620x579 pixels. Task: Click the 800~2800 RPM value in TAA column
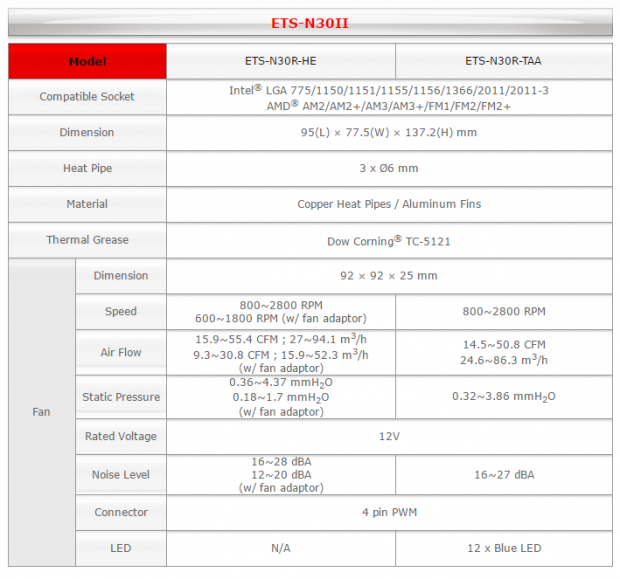[504, 311]
